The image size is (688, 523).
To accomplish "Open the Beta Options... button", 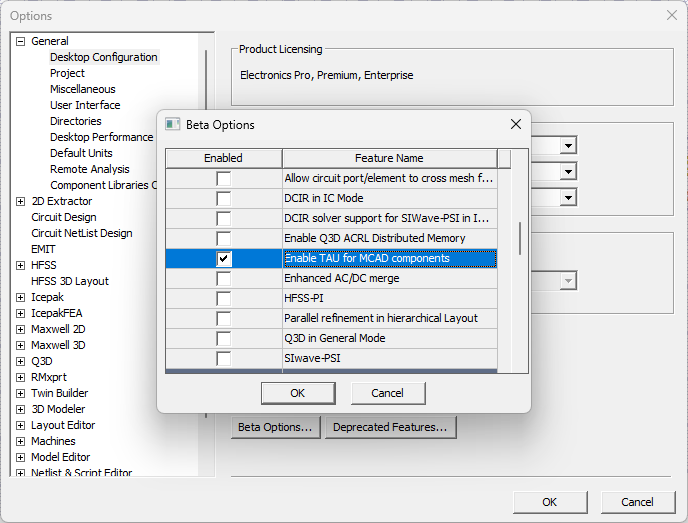I will tap(276, 427).
